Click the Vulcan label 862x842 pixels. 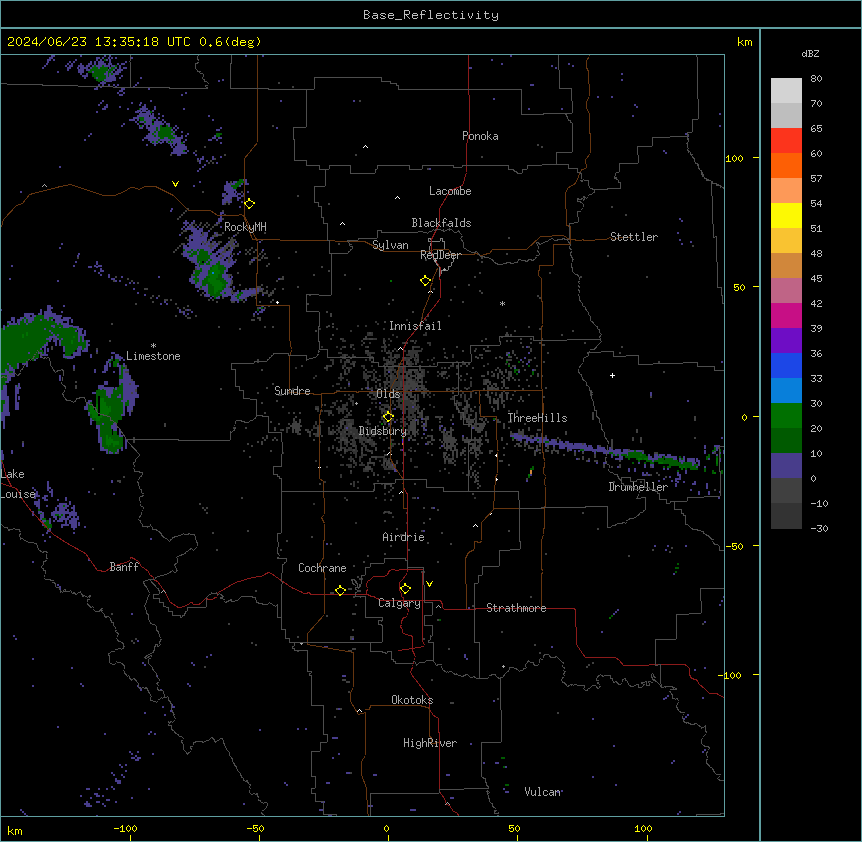click(543, 792)
